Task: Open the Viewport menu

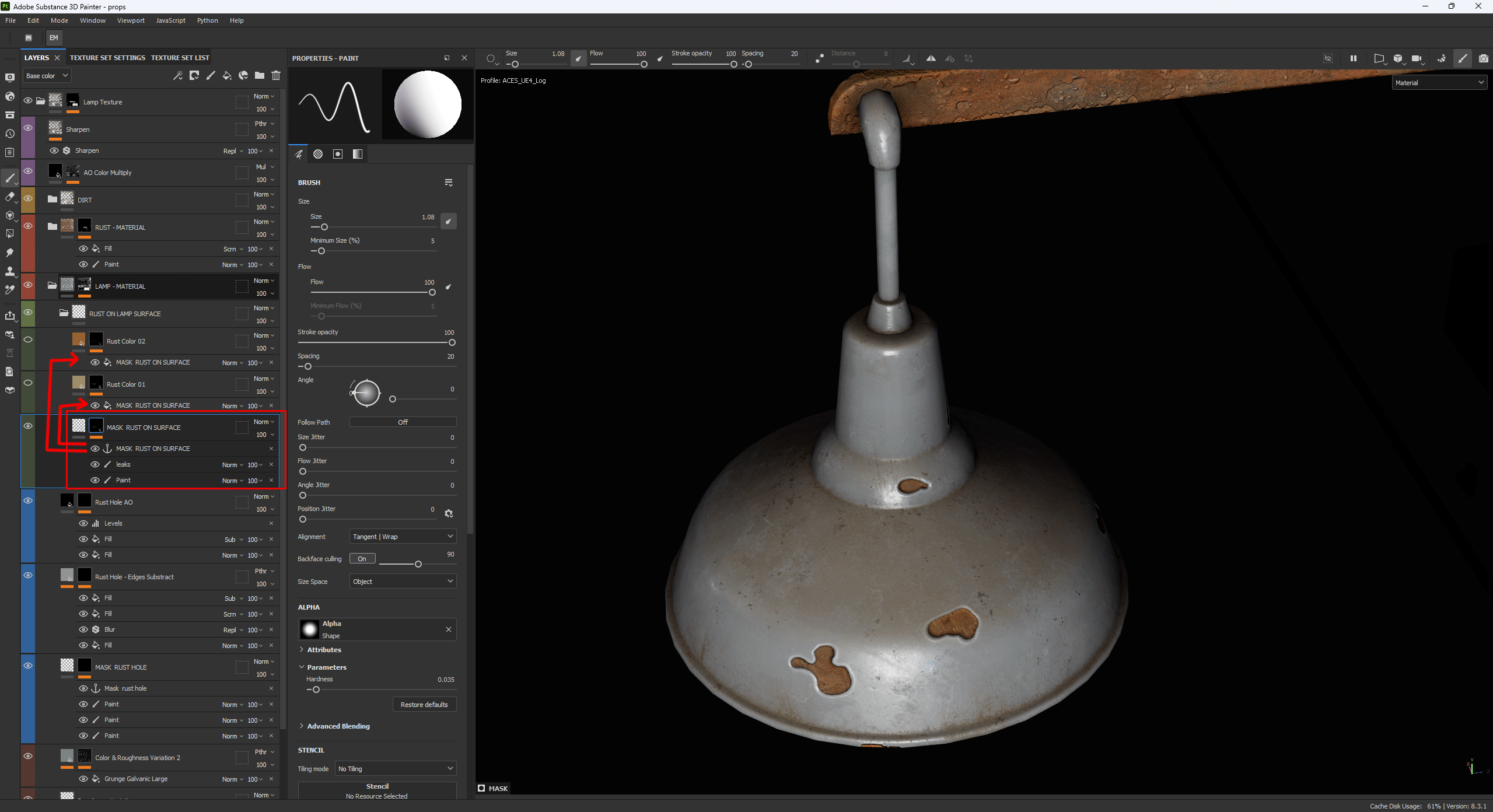Action: pyautogui.click(x=131, y=20)
